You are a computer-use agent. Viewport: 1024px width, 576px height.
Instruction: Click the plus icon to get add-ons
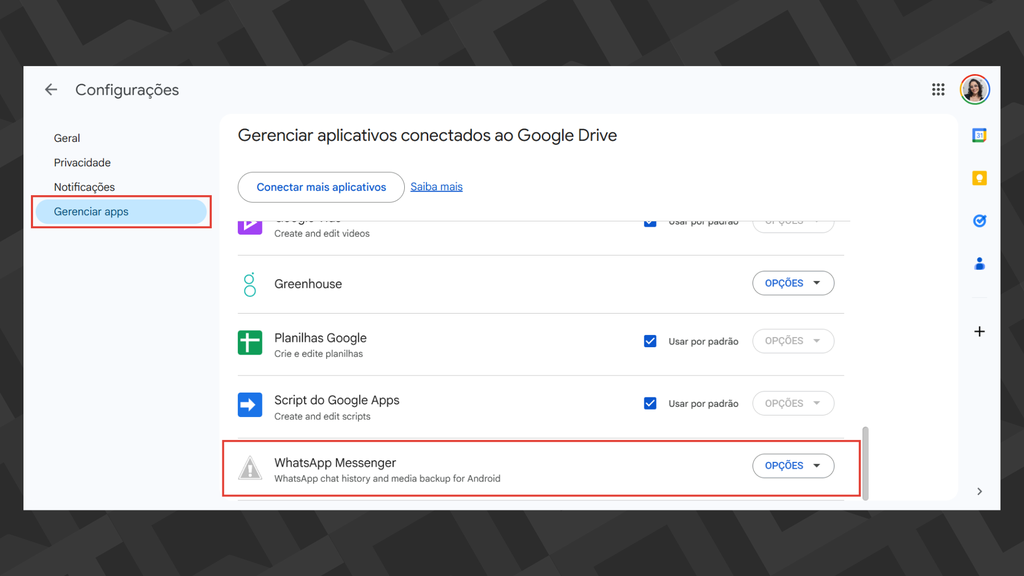point(979,332)
